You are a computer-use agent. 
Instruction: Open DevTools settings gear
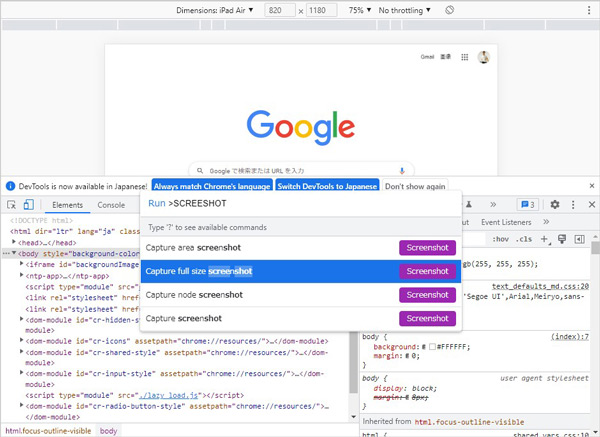[x=555, y=205]
